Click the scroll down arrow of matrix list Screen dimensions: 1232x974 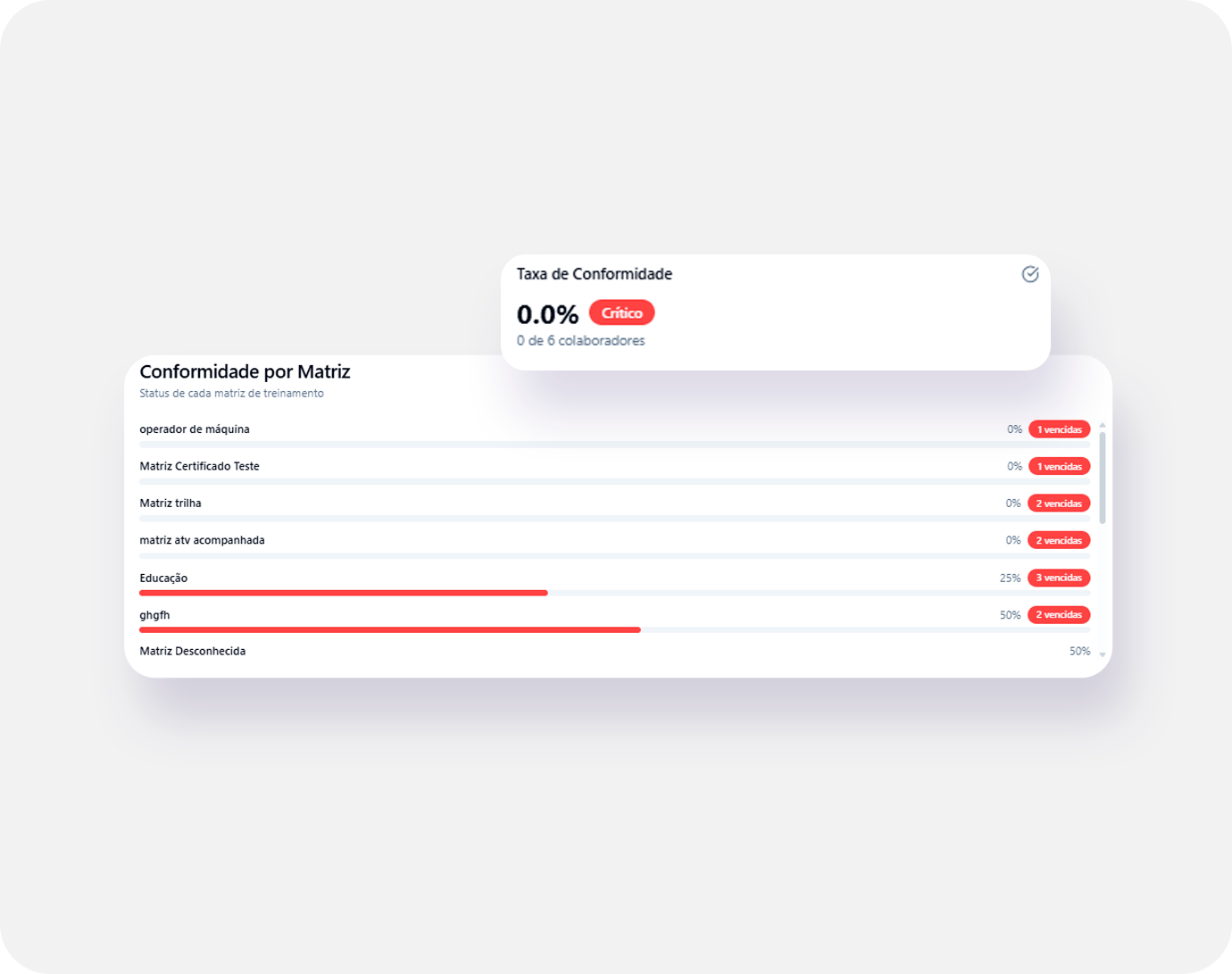[x=1103, y=655]
